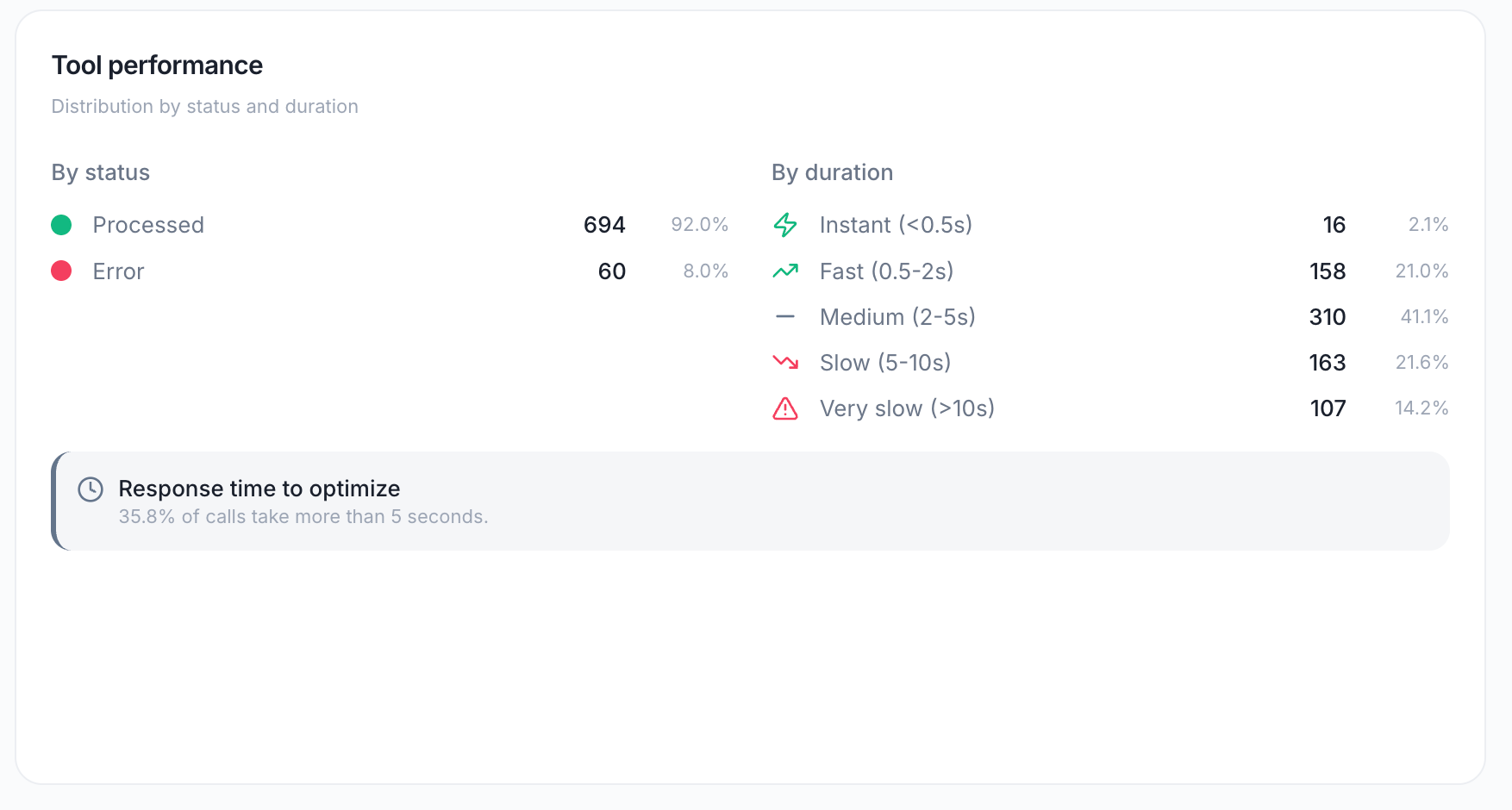Click the Slow trending-down arrow icon
The width and height of the screenshot is (1512, 810).
785,363
